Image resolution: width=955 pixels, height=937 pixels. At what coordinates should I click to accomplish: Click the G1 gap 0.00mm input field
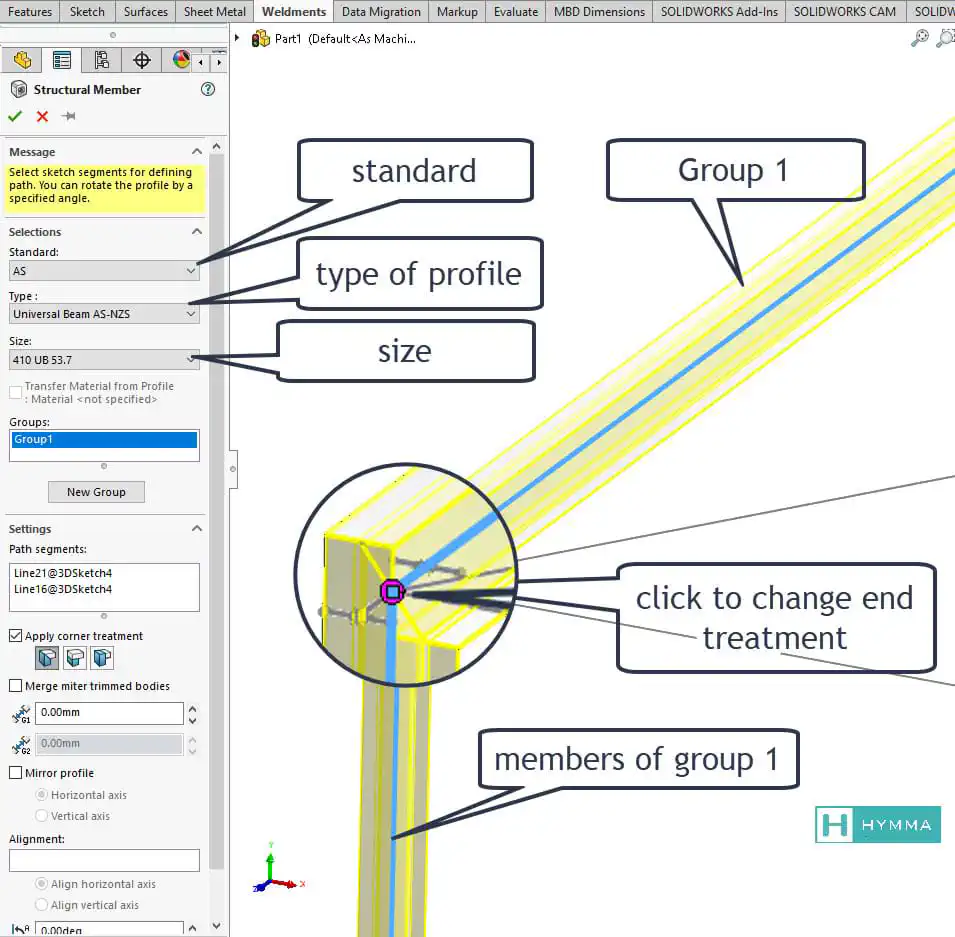(109, 712)
